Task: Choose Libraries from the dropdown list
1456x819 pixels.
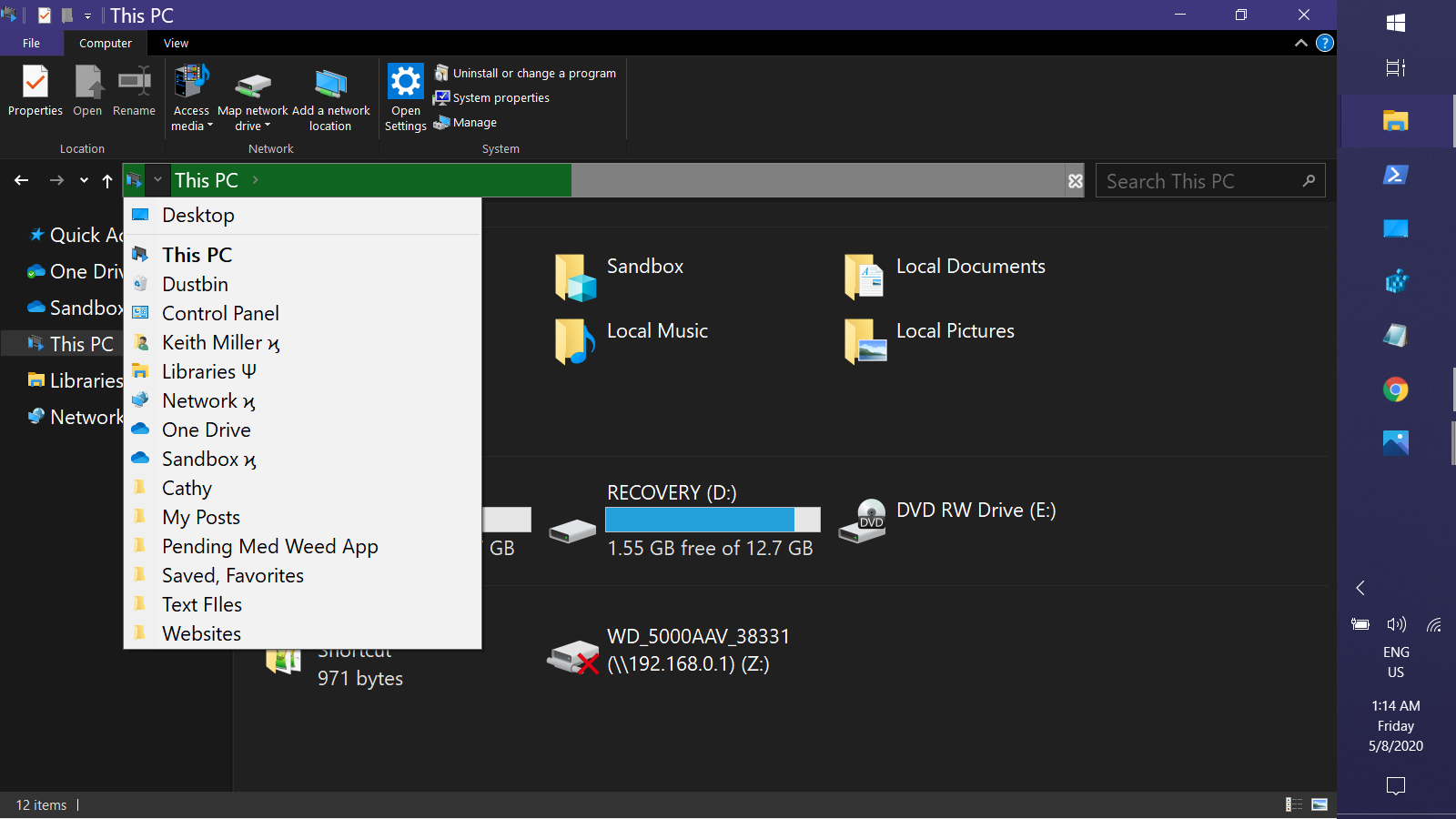Action: 302,371
